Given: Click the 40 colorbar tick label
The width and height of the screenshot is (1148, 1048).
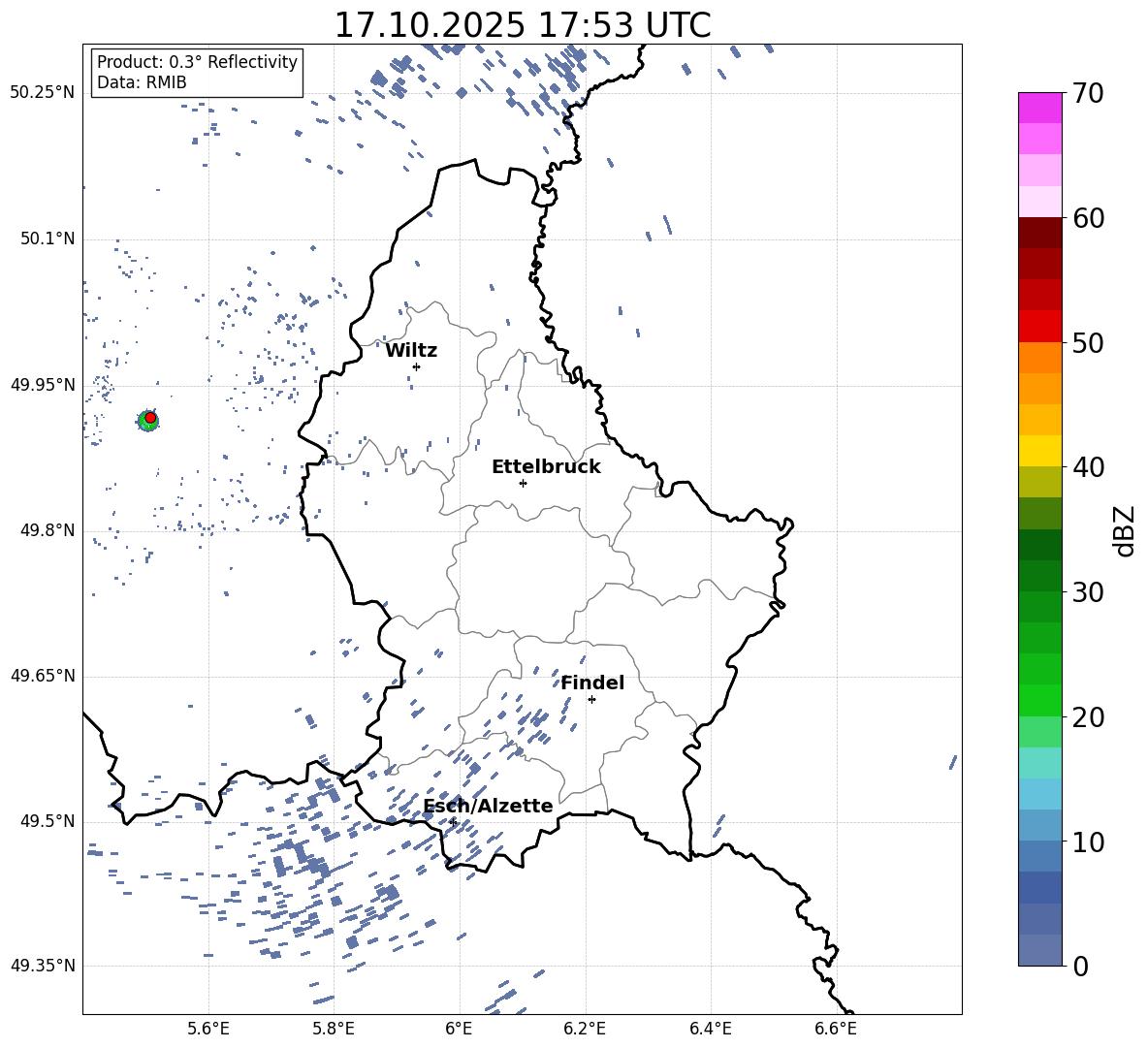Looking at the screenshot, I should [1088, 467].
